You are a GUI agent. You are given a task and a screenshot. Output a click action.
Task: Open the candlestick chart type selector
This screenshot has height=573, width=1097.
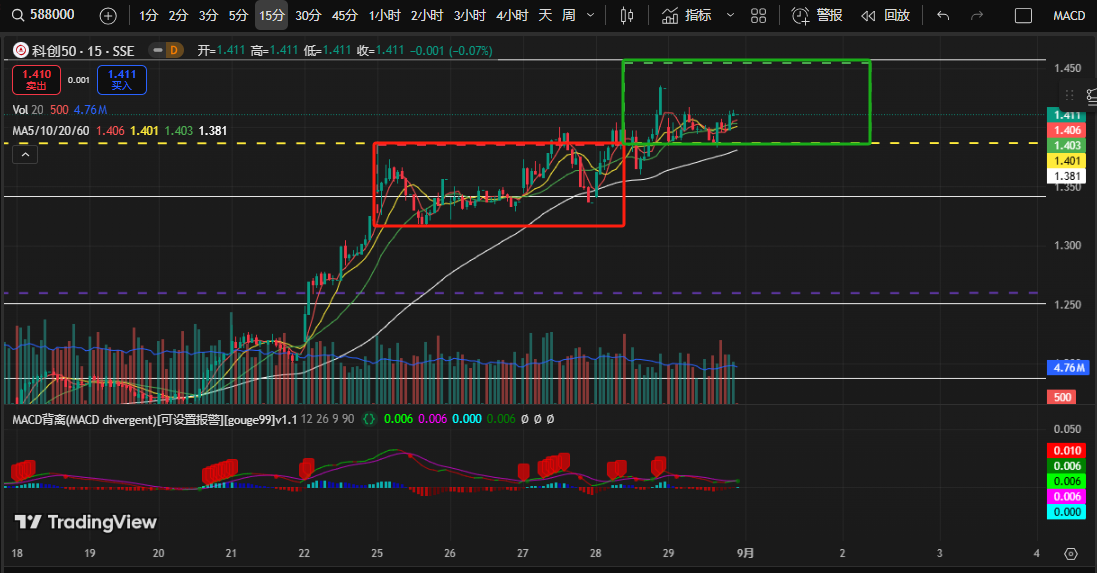coord(627,15)
